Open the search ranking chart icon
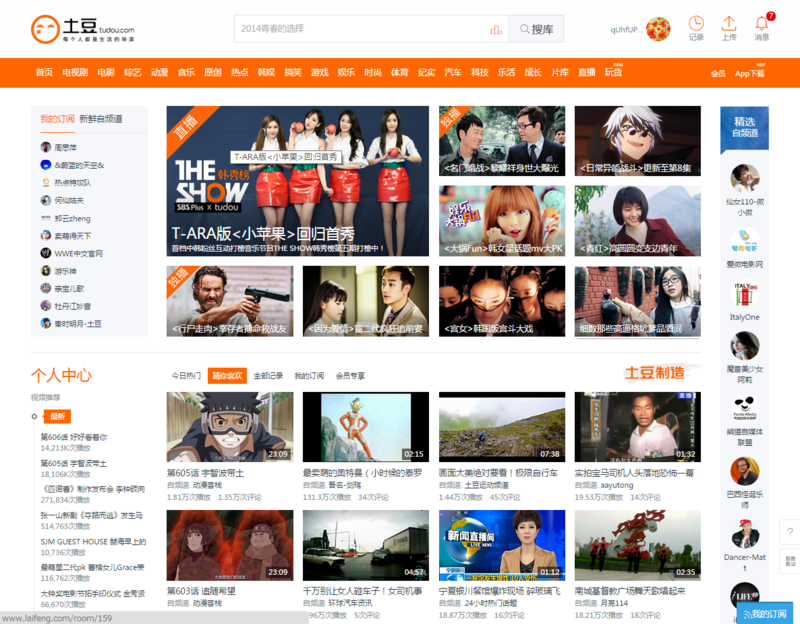This screenshot has height=624, width=800. [496, 30]
